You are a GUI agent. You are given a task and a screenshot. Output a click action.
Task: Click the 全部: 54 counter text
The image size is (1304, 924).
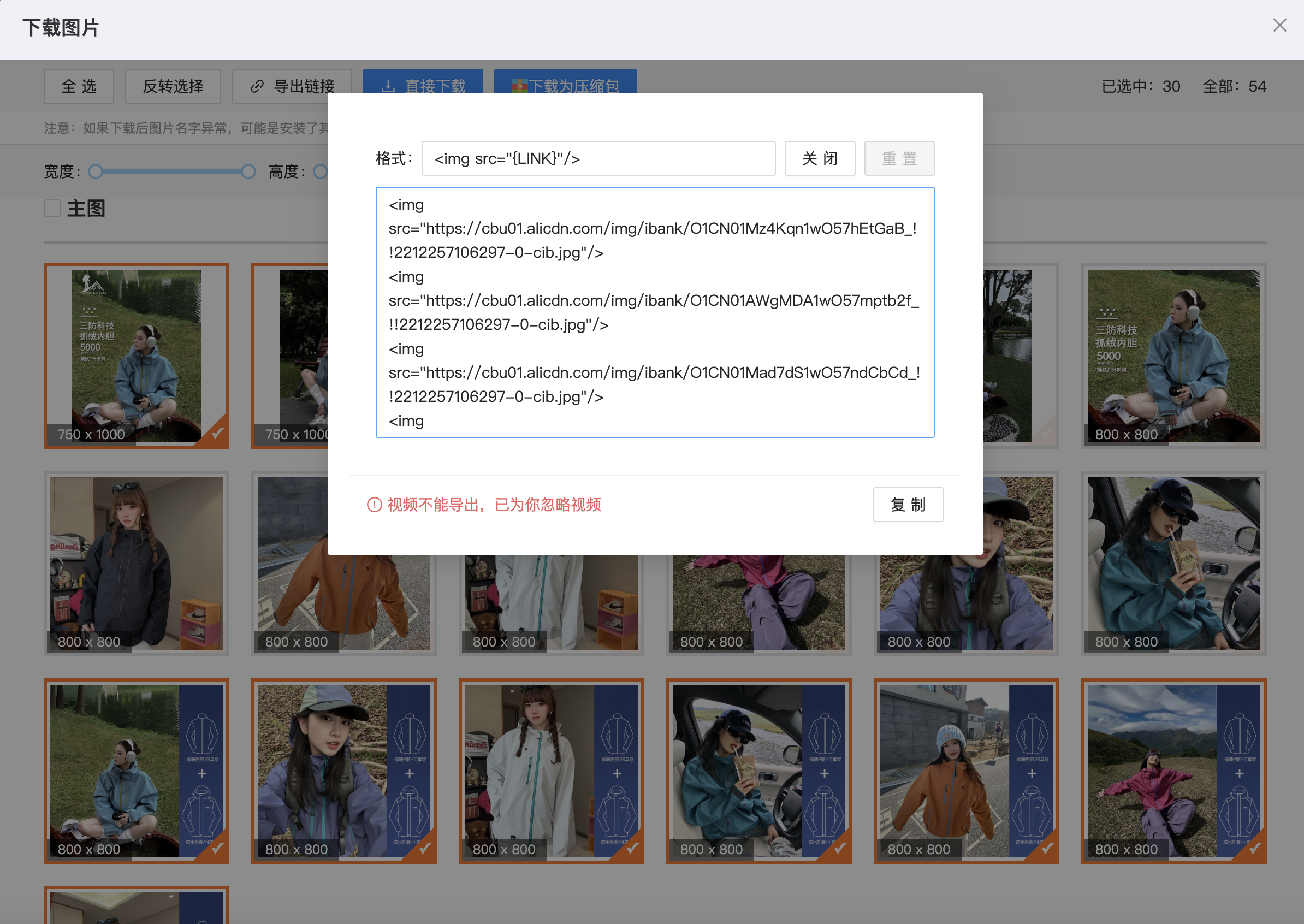tap(1235, 86)
